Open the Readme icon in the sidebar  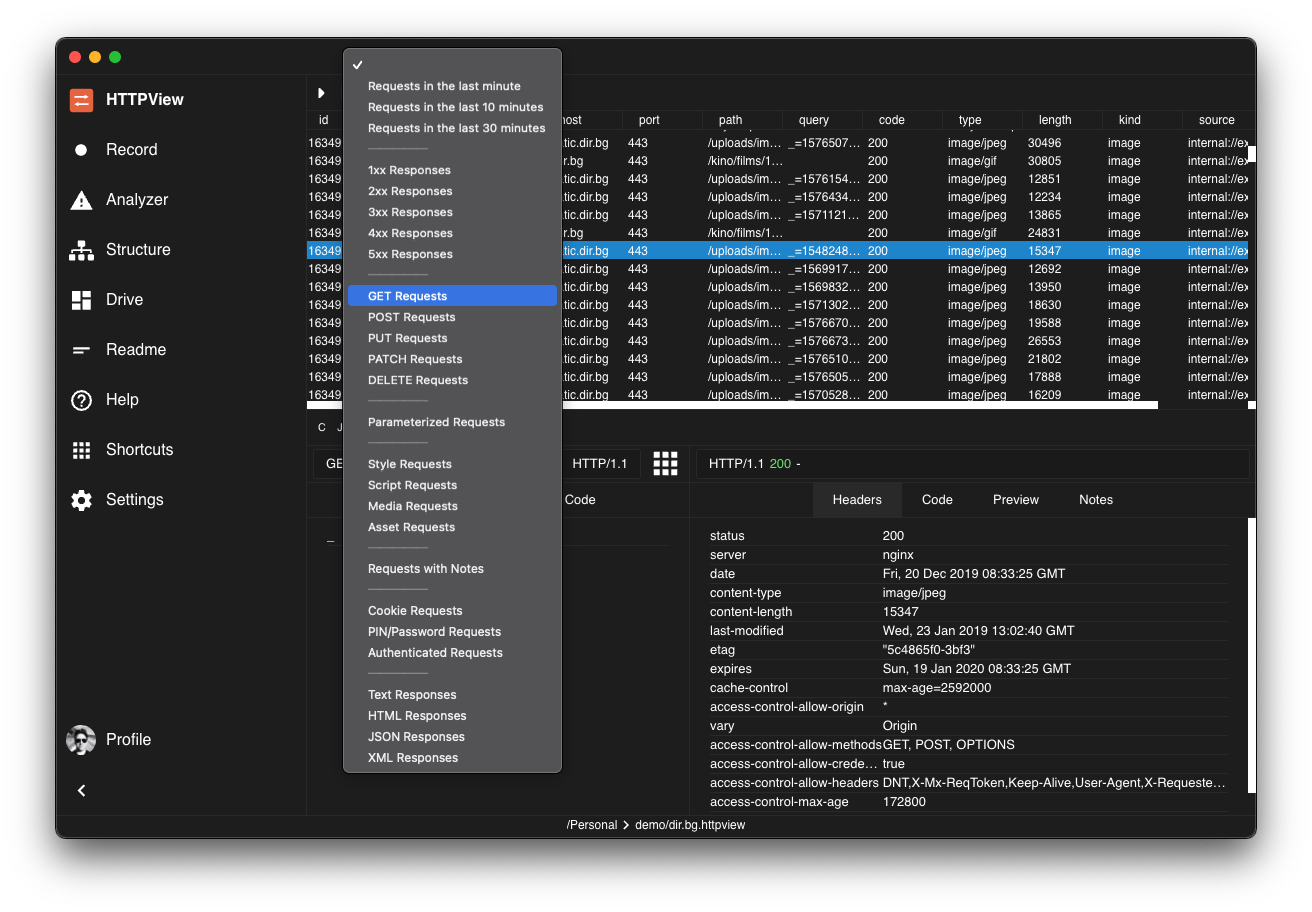click(81, 350)
